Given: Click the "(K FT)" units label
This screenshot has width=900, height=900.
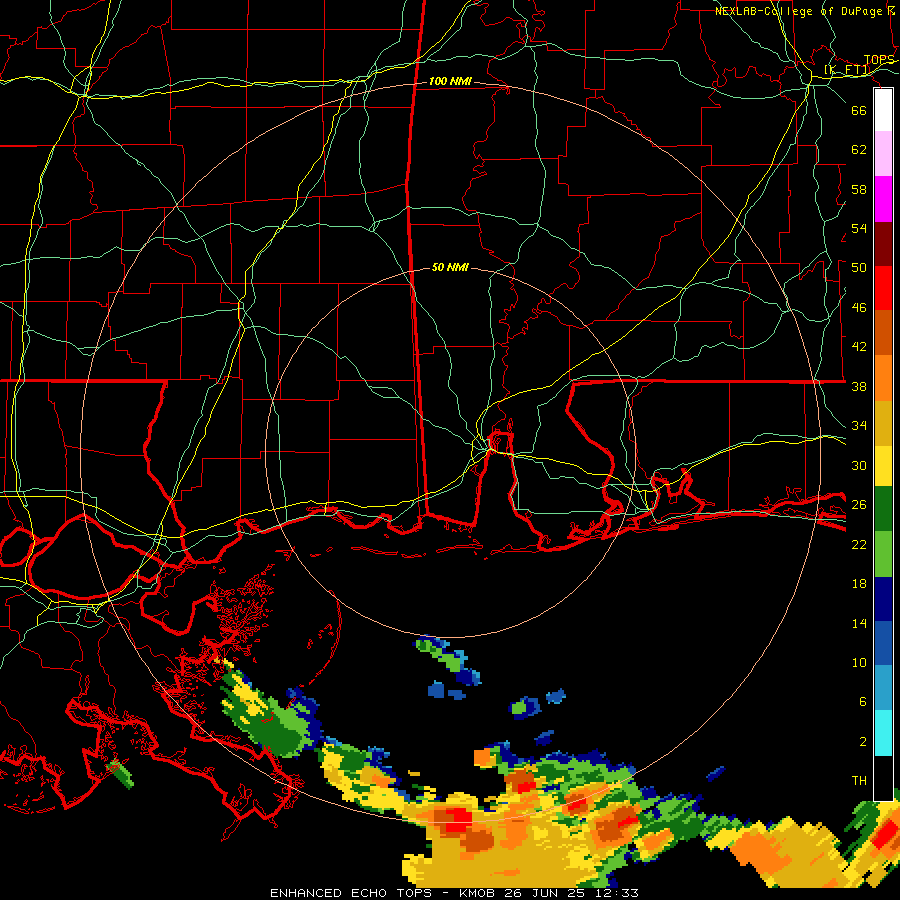Looking at the screenshot, I should 847,70.
